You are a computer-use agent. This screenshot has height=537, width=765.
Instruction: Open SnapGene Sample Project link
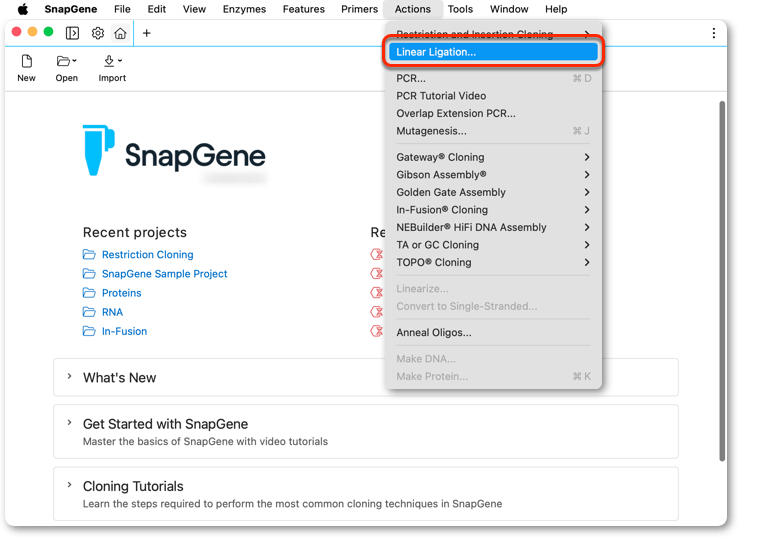tap(164, 274)
